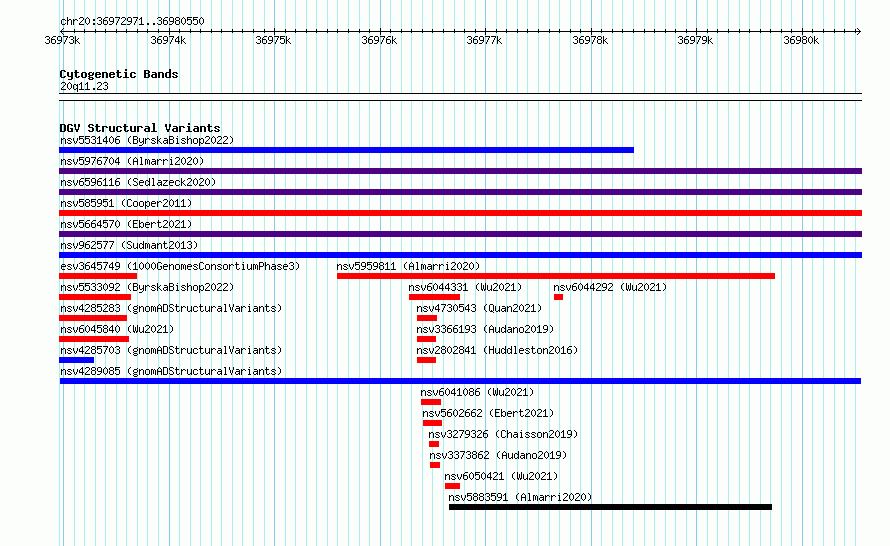Click the short blue nsv4285703 bar
The image size is (890, 546).
(77, 360)
